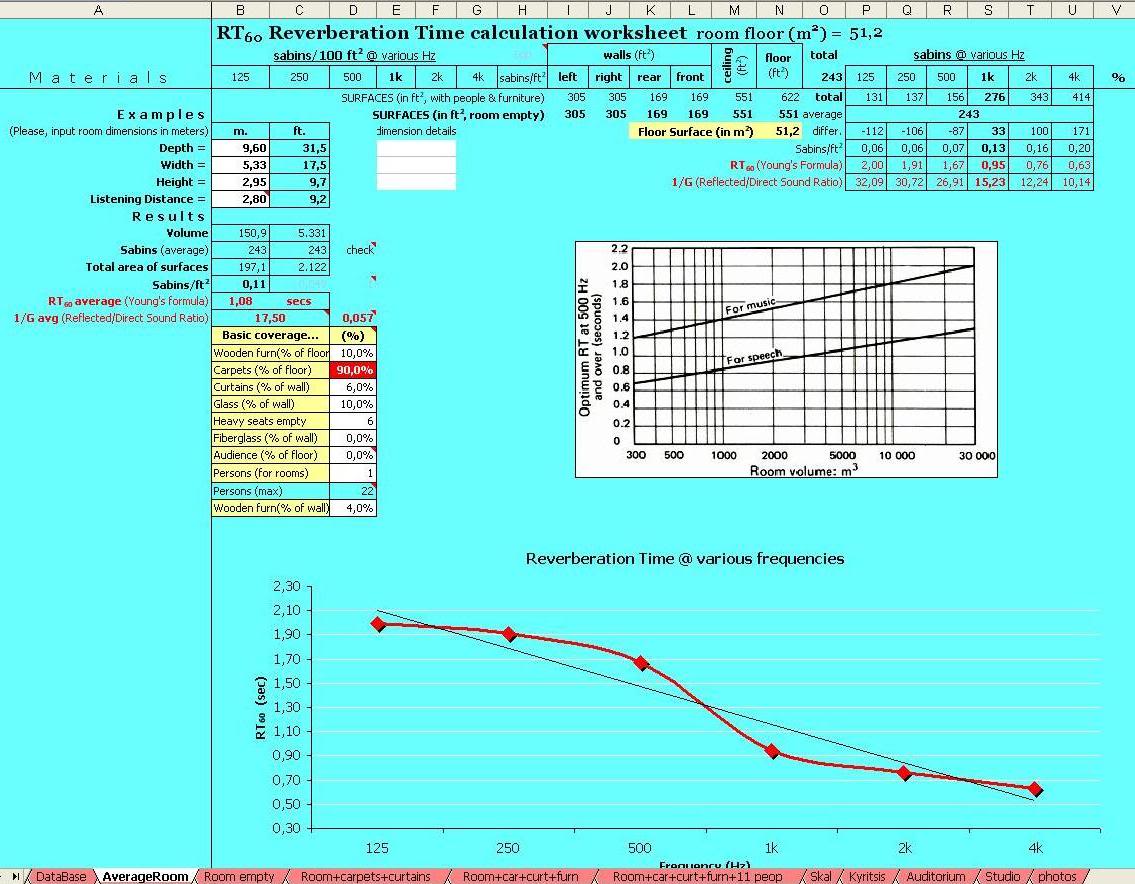Screen dimensions: 1135x884
Task: Click the Curtains percentage cell 6,0%
Action: point(353,387)
